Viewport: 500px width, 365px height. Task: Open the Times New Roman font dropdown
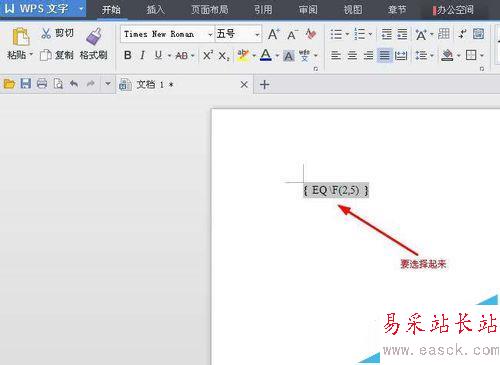pos(210,34)
